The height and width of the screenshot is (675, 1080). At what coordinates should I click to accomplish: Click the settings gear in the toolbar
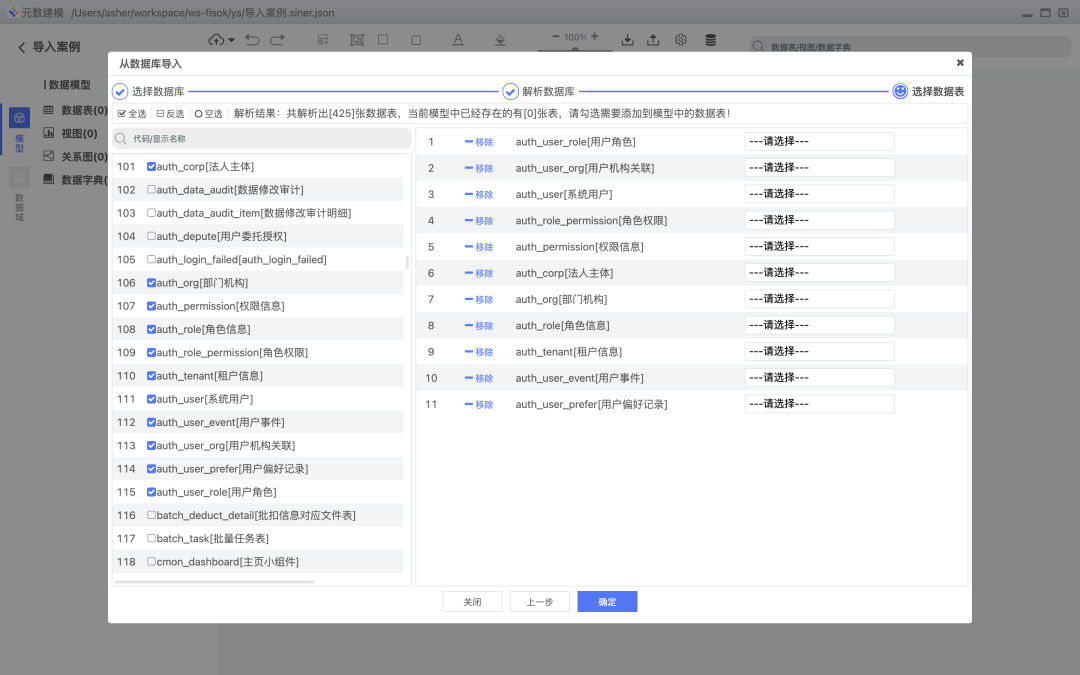(x=681, y=40)
